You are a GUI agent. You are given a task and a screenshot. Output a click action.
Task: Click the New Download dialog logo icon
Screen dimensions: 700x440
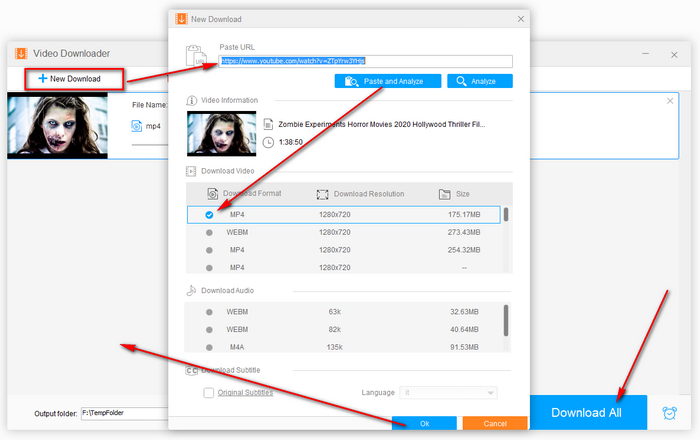pyautogui.click(x=181, y=19)
